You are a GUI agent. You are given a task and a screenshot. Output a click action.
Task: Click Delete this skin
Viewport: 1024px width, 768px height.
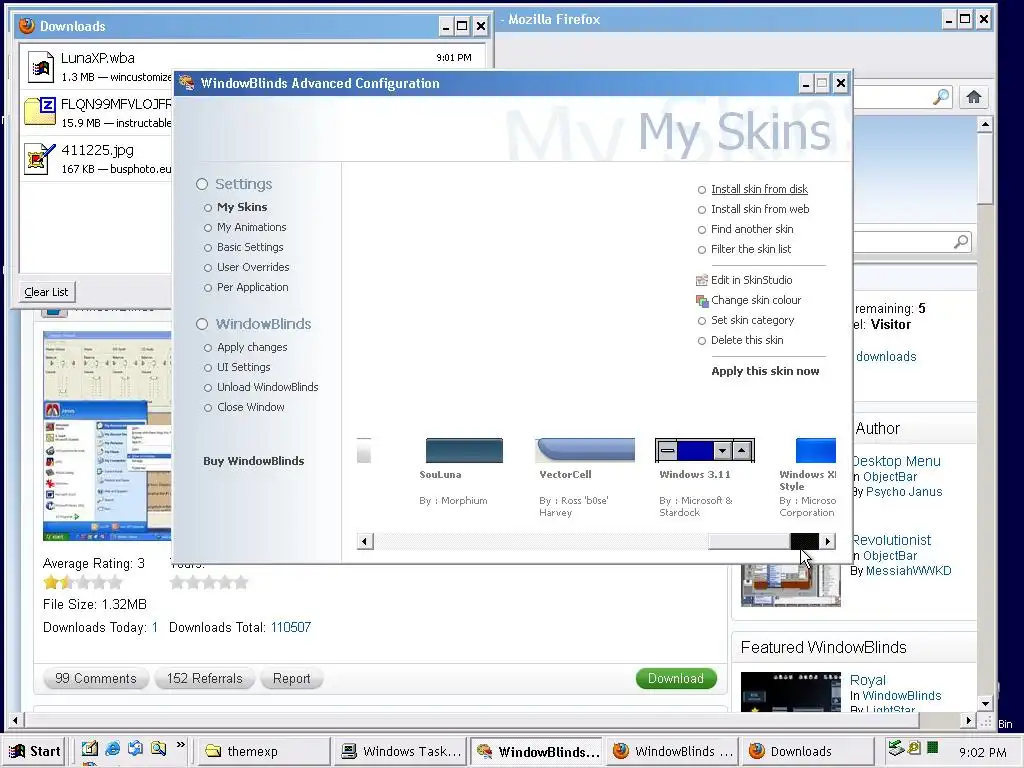(747, 340)
